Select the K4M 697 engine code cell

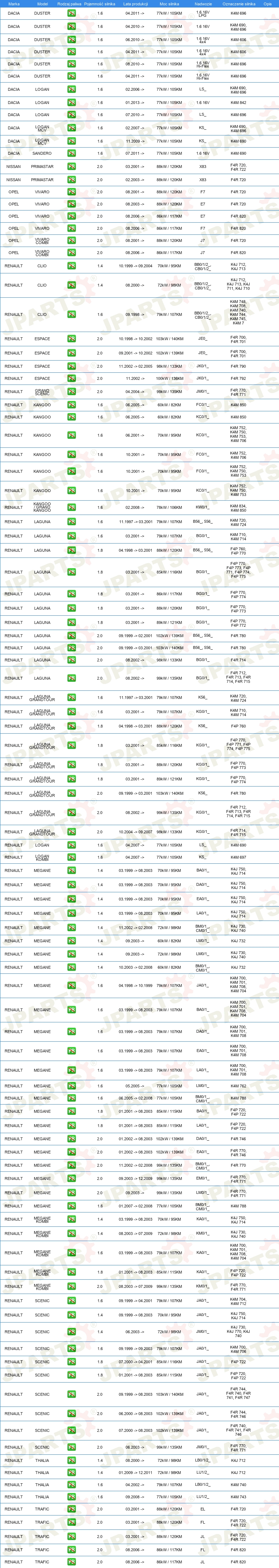[x=238, y=858]
